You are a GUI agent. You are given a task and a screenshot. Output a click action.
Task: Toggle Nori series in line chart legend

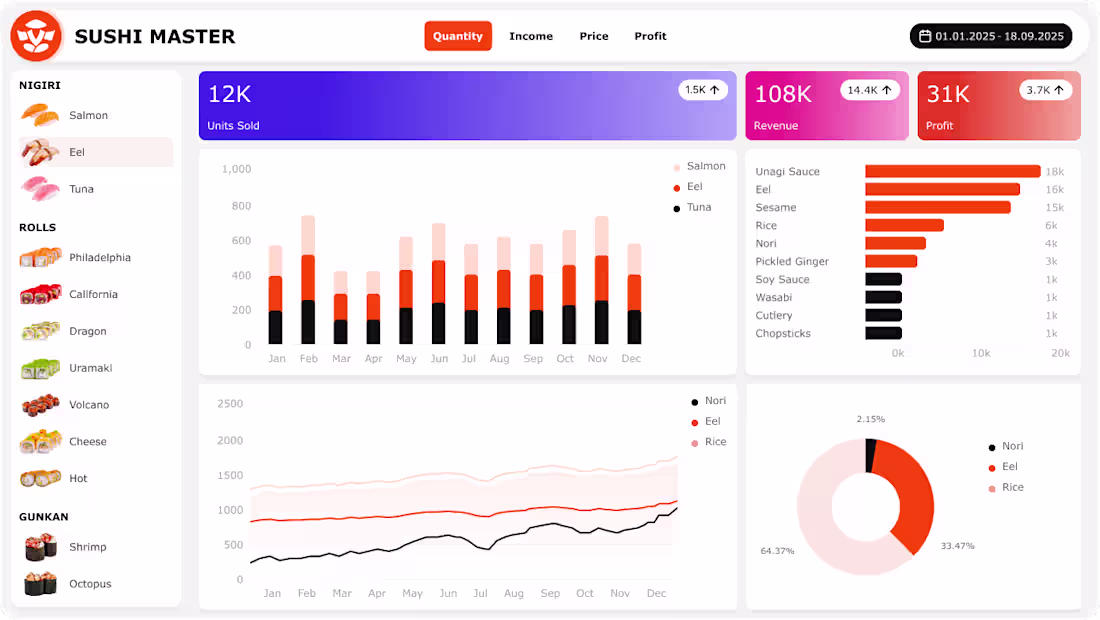click(x=709, y=400)
